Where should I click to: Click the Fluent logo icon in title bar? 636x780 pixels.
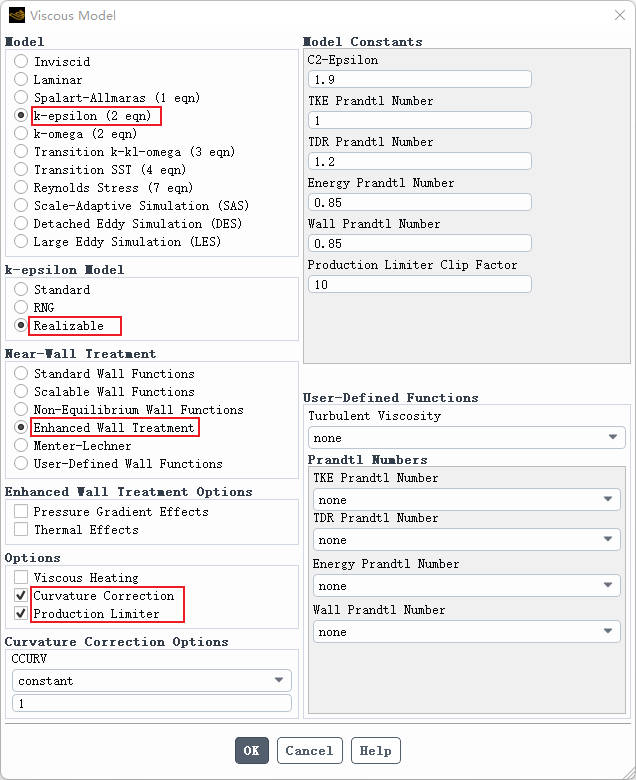pyautogui.click(x=16, y=15)
